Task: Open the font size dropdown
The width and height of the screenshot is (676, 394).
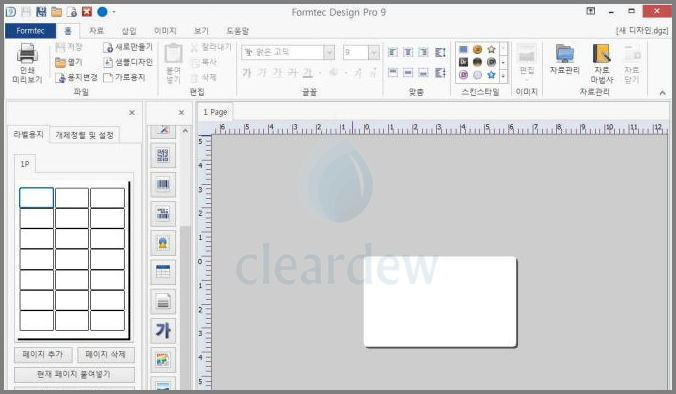Action: click(374, 53)
